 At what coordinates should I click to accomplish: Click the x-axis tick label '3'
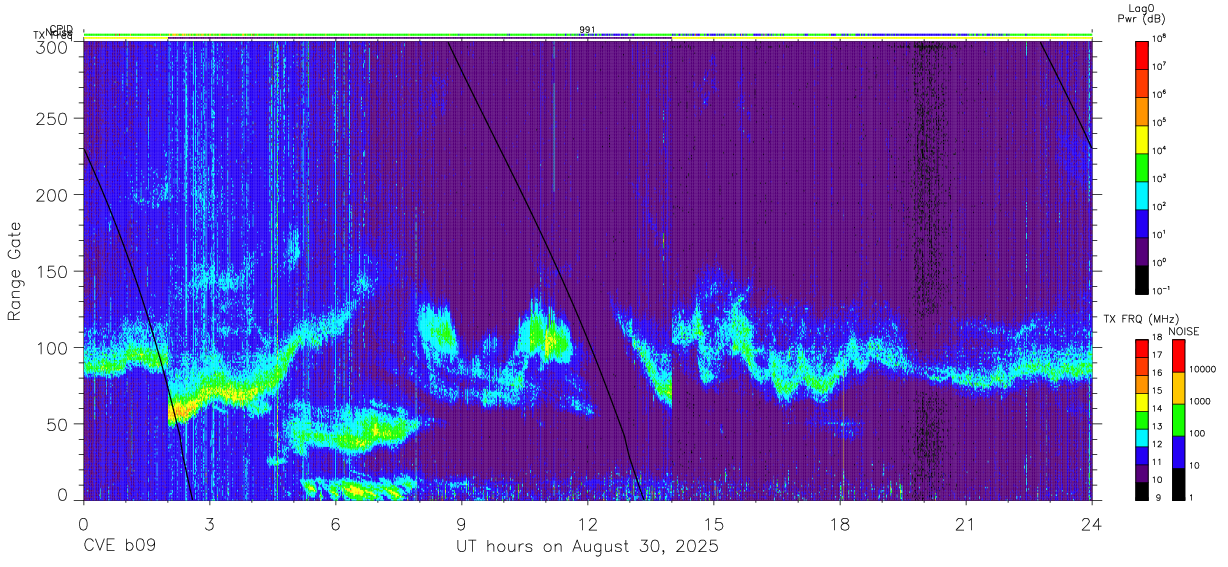pyautogui.click(x=209, y=524)
